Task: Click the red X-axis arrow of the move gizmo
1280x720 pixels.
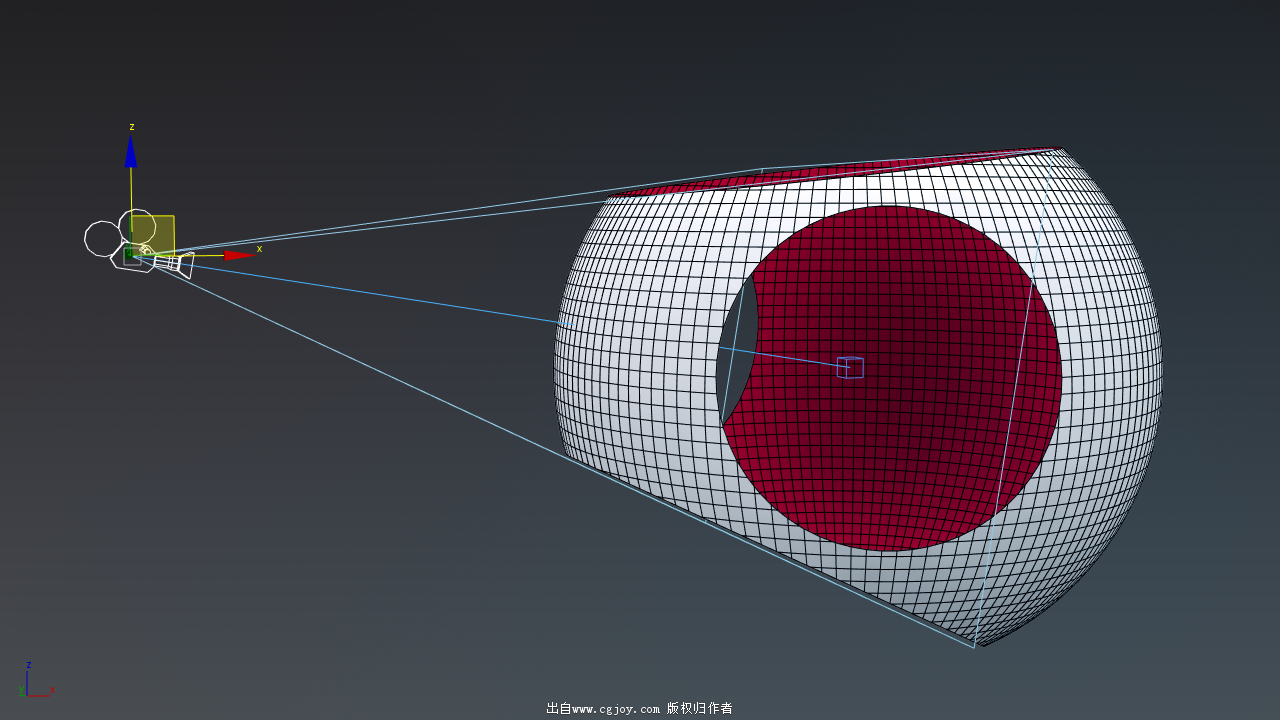Action: coord(239,255)
